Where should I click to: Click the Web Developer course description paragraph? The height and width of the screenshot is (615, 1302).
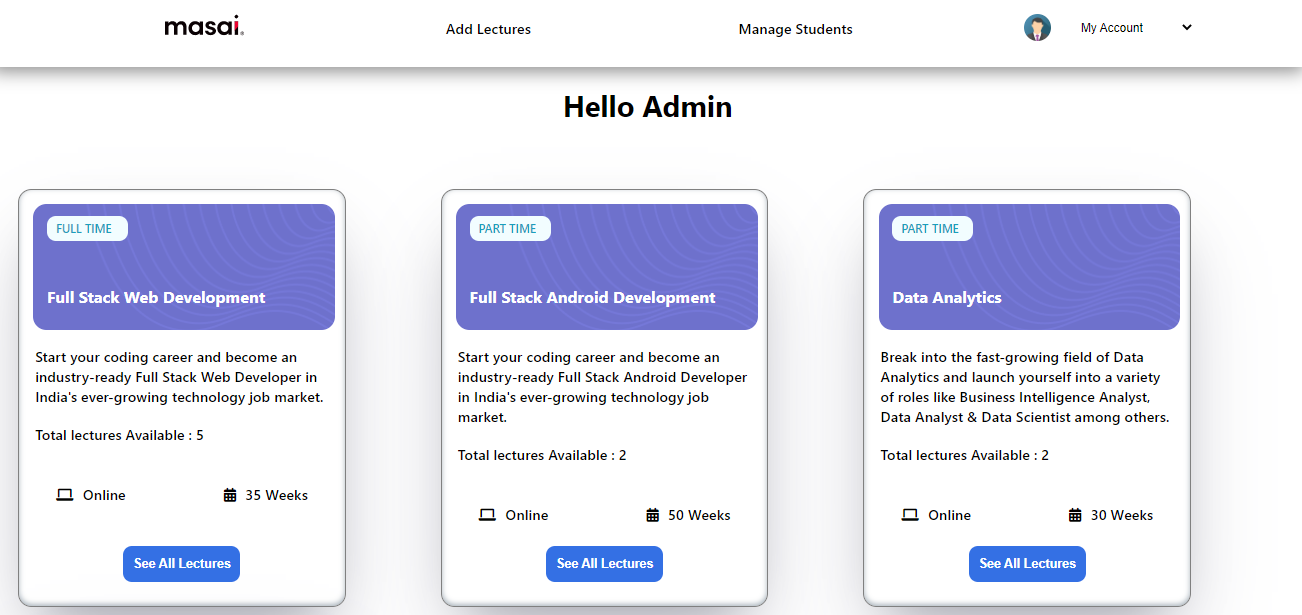pos(180,377)
